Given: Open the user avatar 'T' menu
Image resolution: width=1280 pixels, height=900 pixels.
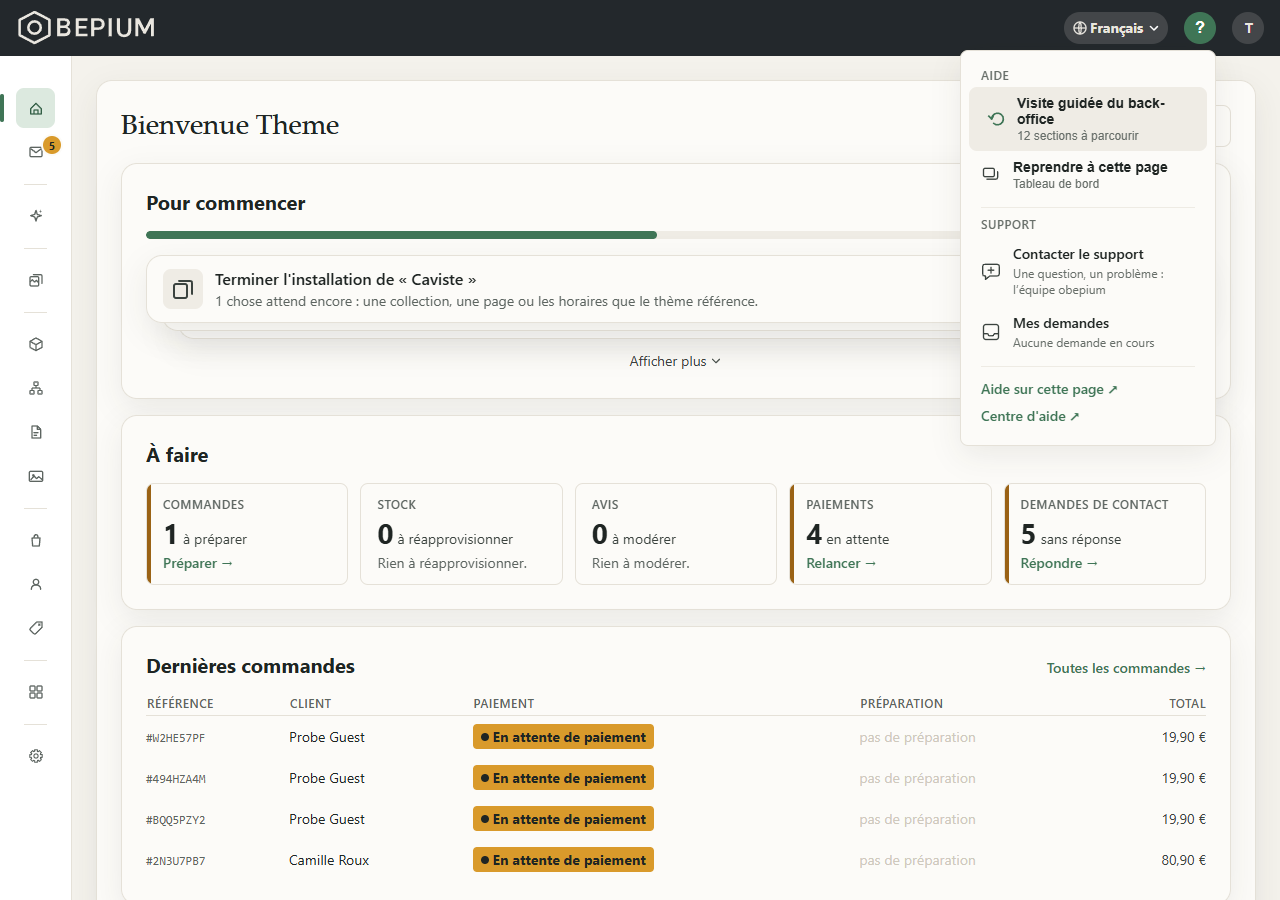Looking at the screenshot, I should click(1248, 28).
